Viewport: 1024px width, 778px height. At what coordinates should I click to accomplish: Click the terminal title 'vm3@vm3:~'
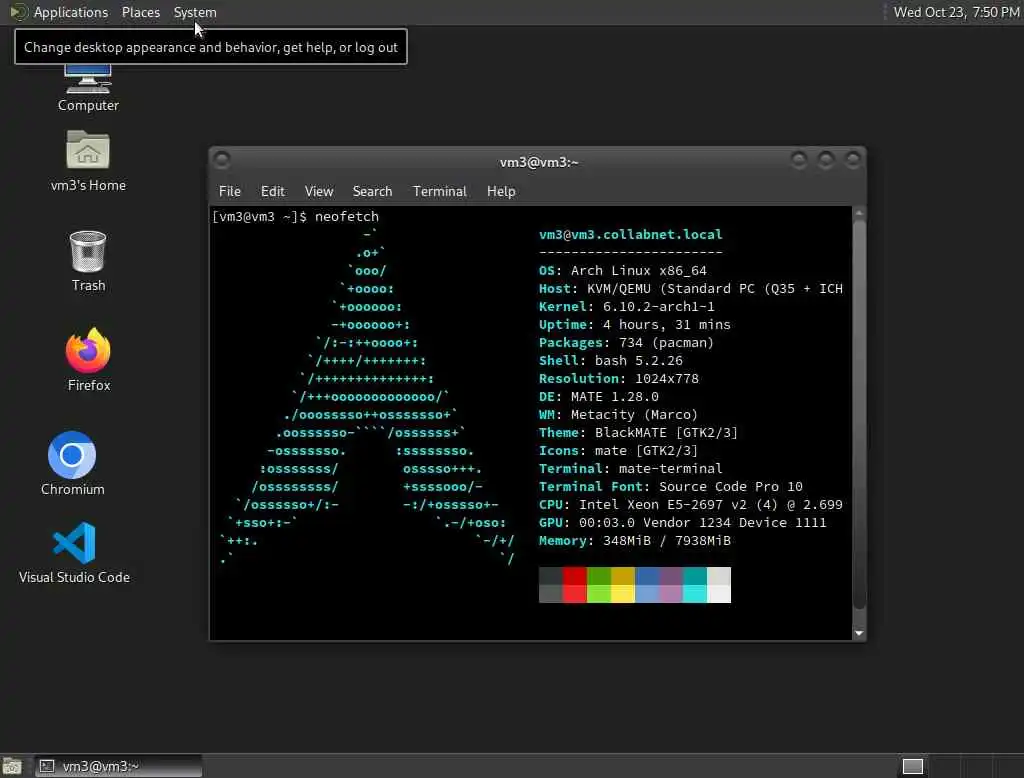(x=539, y=163)
